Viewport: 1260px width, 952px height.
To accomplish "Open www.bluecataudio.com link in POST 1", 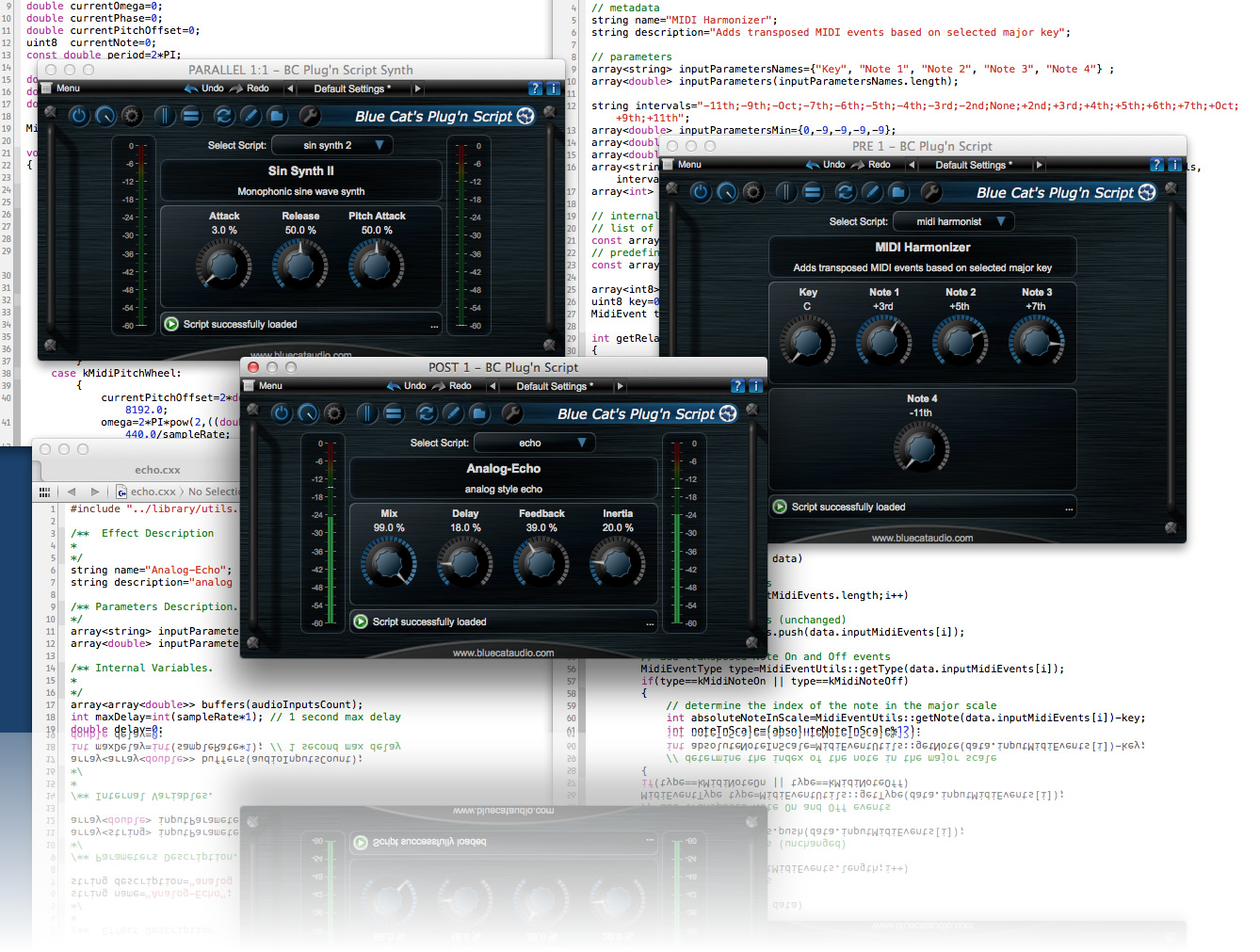I will click(503, 653).
